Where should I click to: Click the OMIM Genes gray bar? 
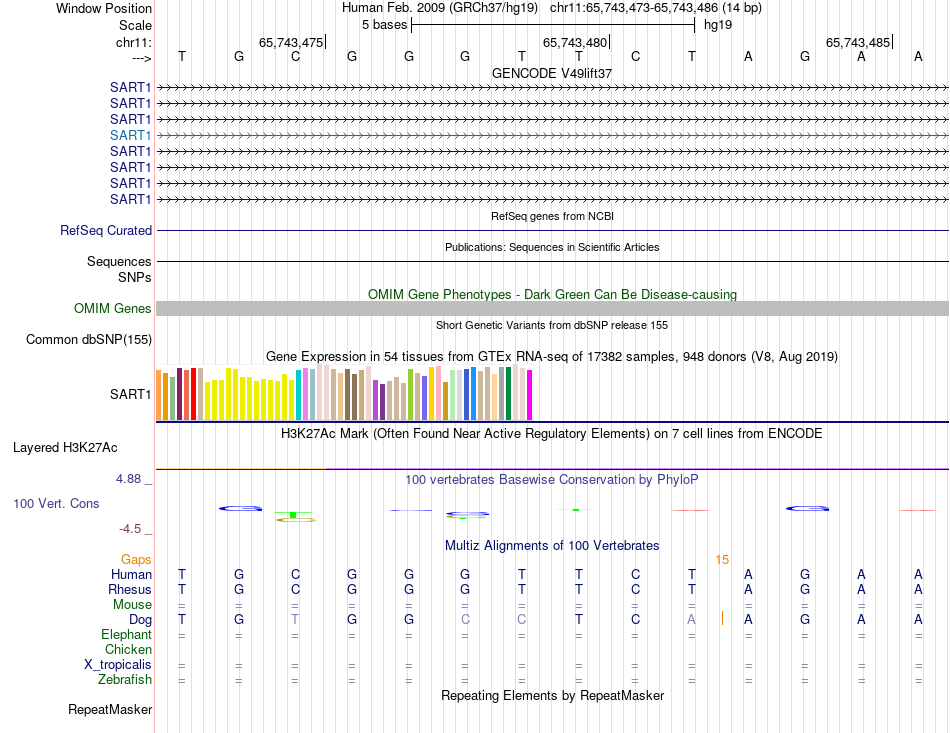click(x=552, y=308)
